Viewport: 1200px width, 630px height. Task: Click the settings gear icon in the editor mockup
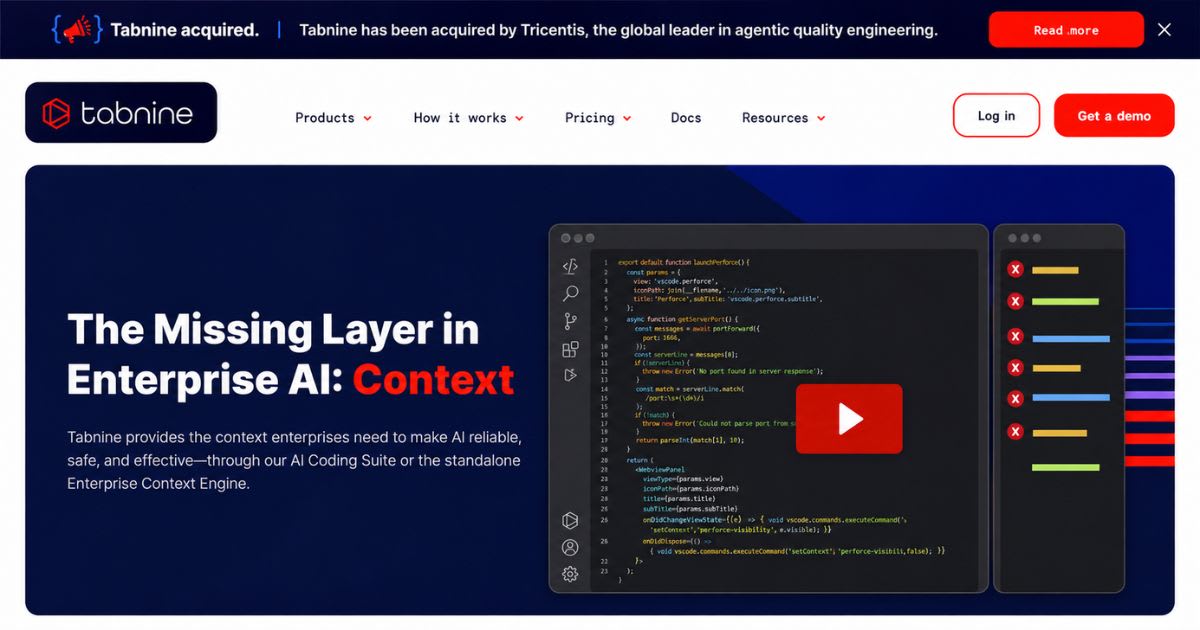click(570, 574)
